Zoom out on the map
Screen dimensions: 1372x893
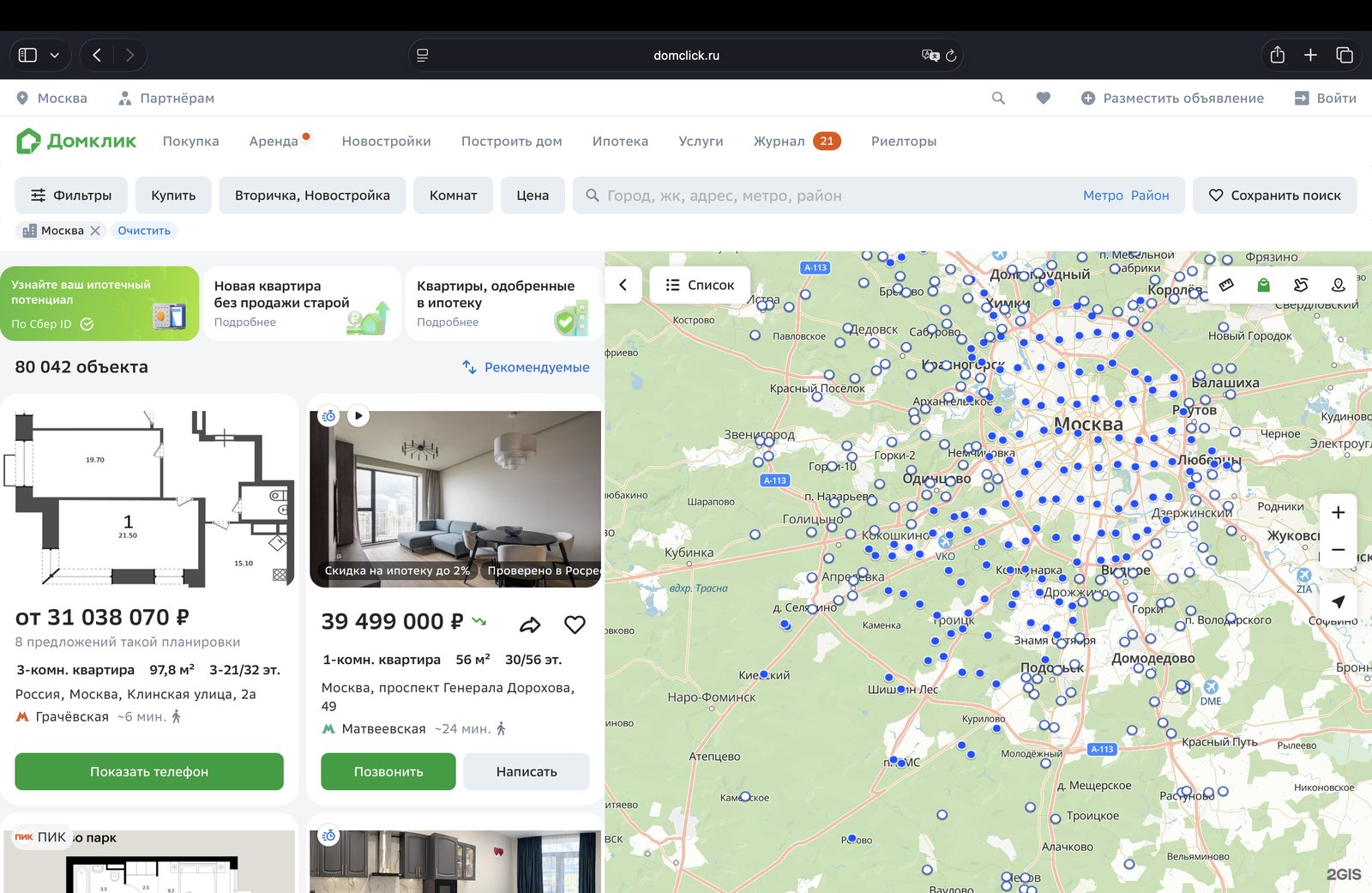(1338, 550)
